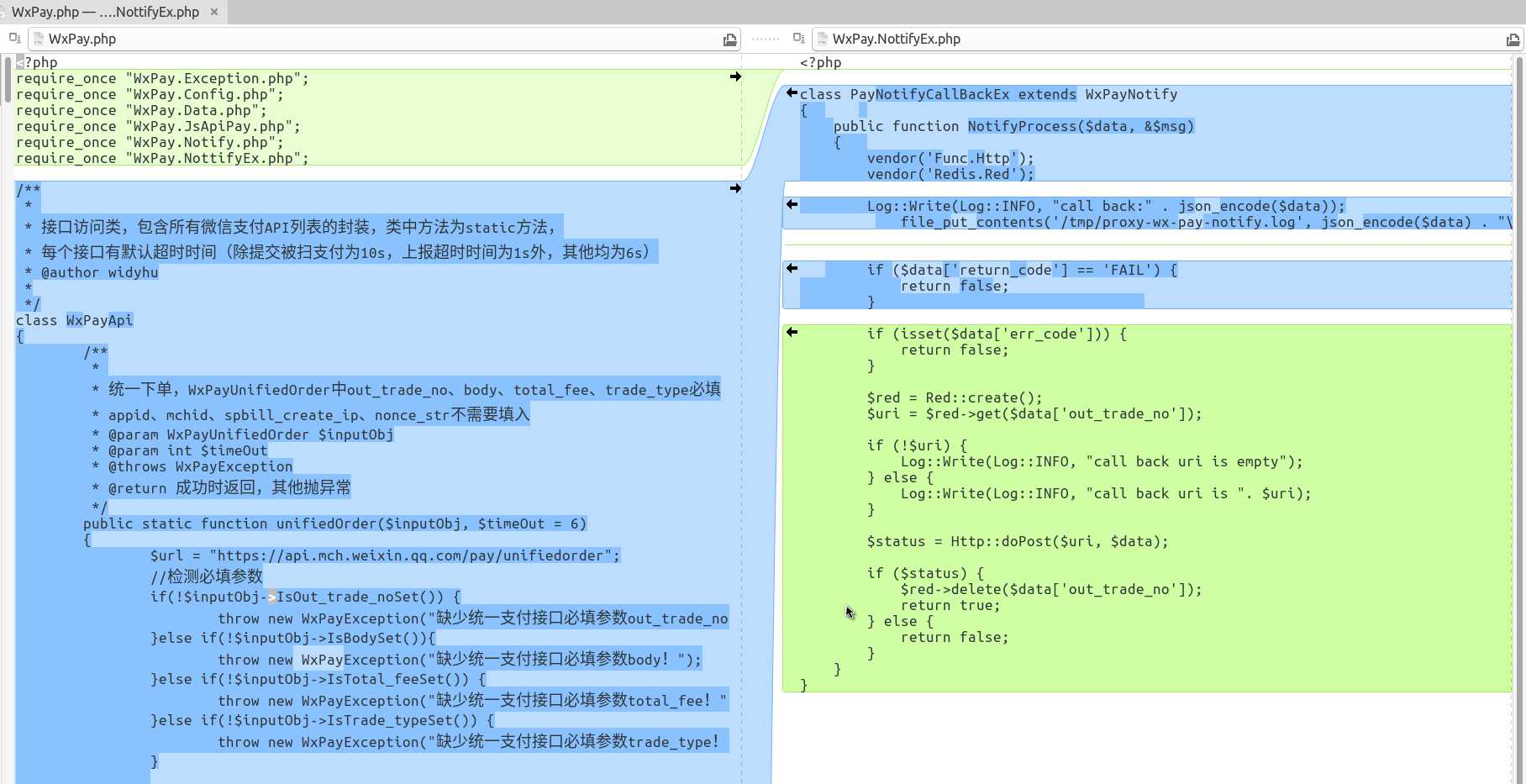Click the '}else if(!$inputObj->IsBodySet()){' line
Image resolution: width=1526 pixels, height=784 pixels.
[293, 638]
